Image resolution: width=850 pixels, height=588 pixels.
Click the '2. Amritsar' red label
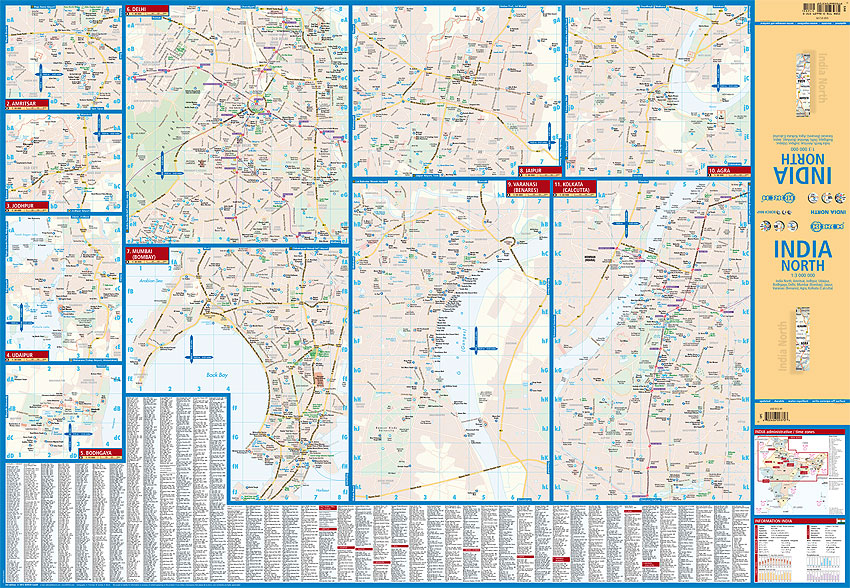(25, 104)
